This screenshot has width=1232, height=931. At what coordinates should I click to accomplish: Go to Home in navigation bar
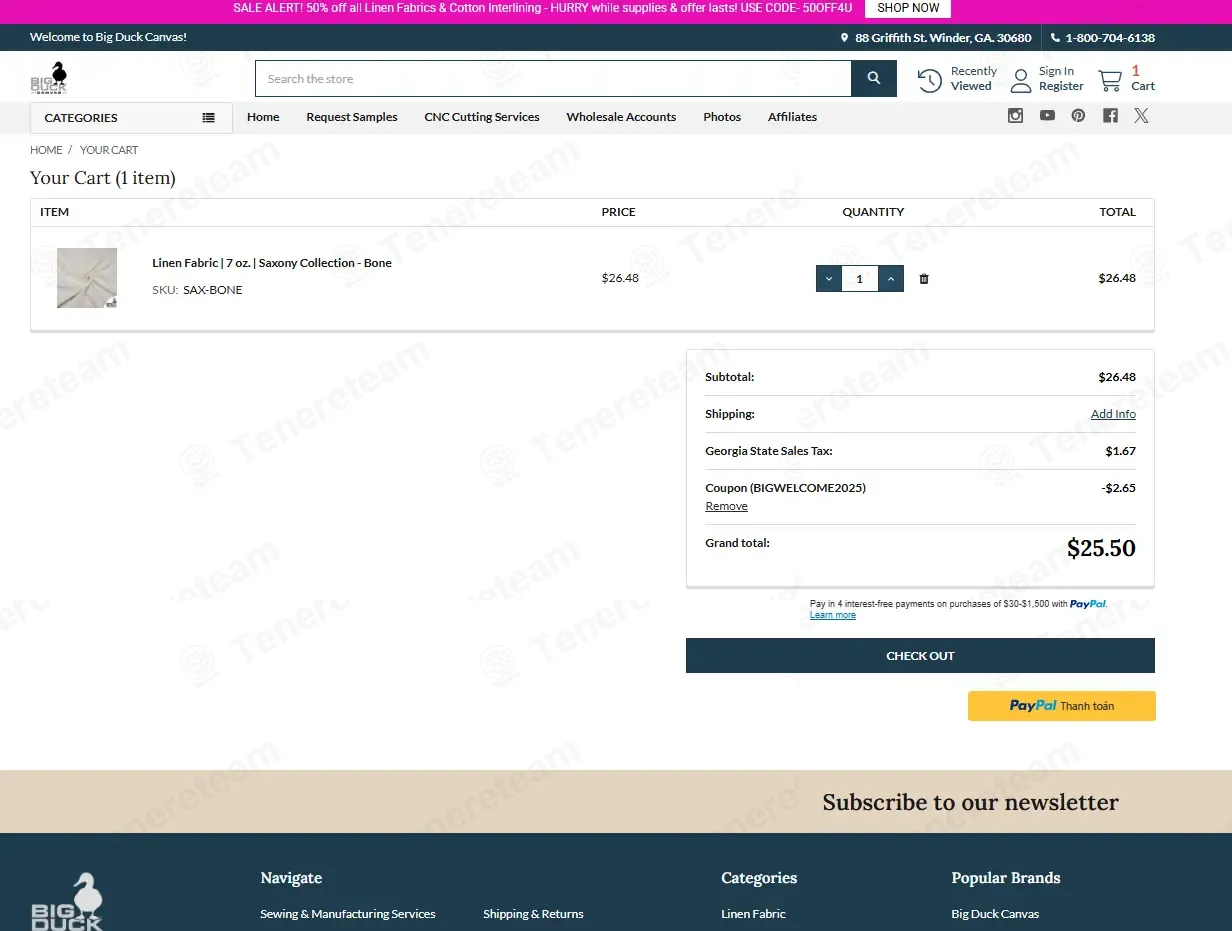(263, 117)
